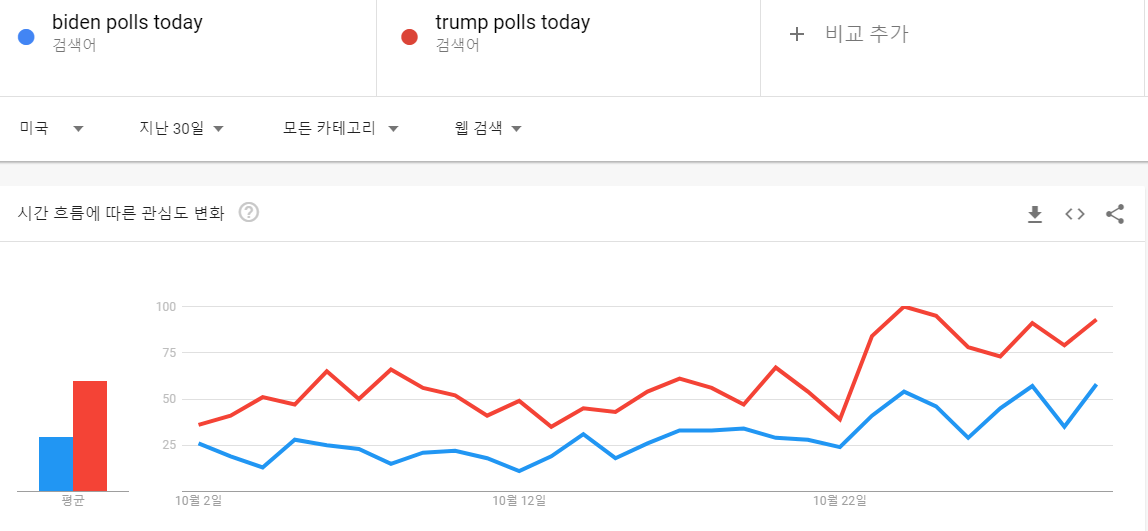Expand the 지난 30일 time range dropdown
This screenshot has height=531, width=1148.
[x=181, y=128]
